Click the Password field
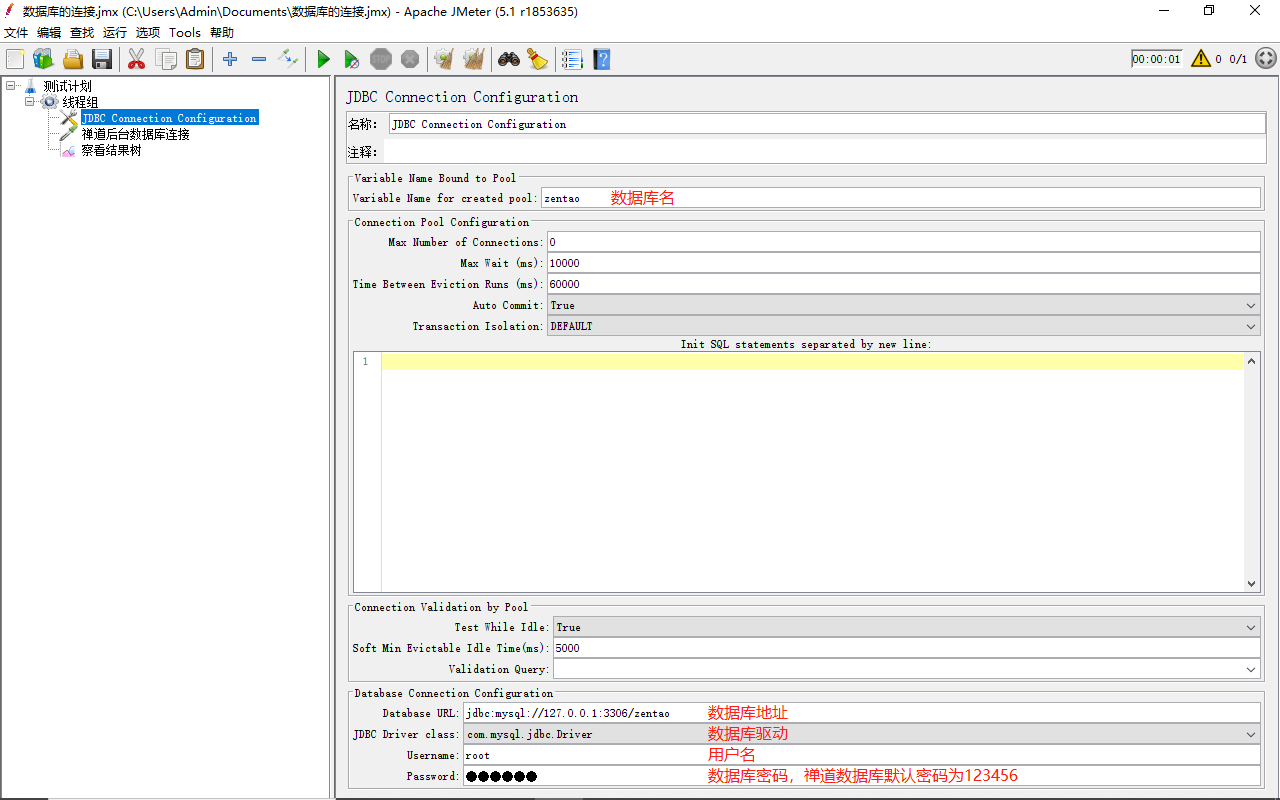This screenshot has height=800, width=1280. [862, 776]
